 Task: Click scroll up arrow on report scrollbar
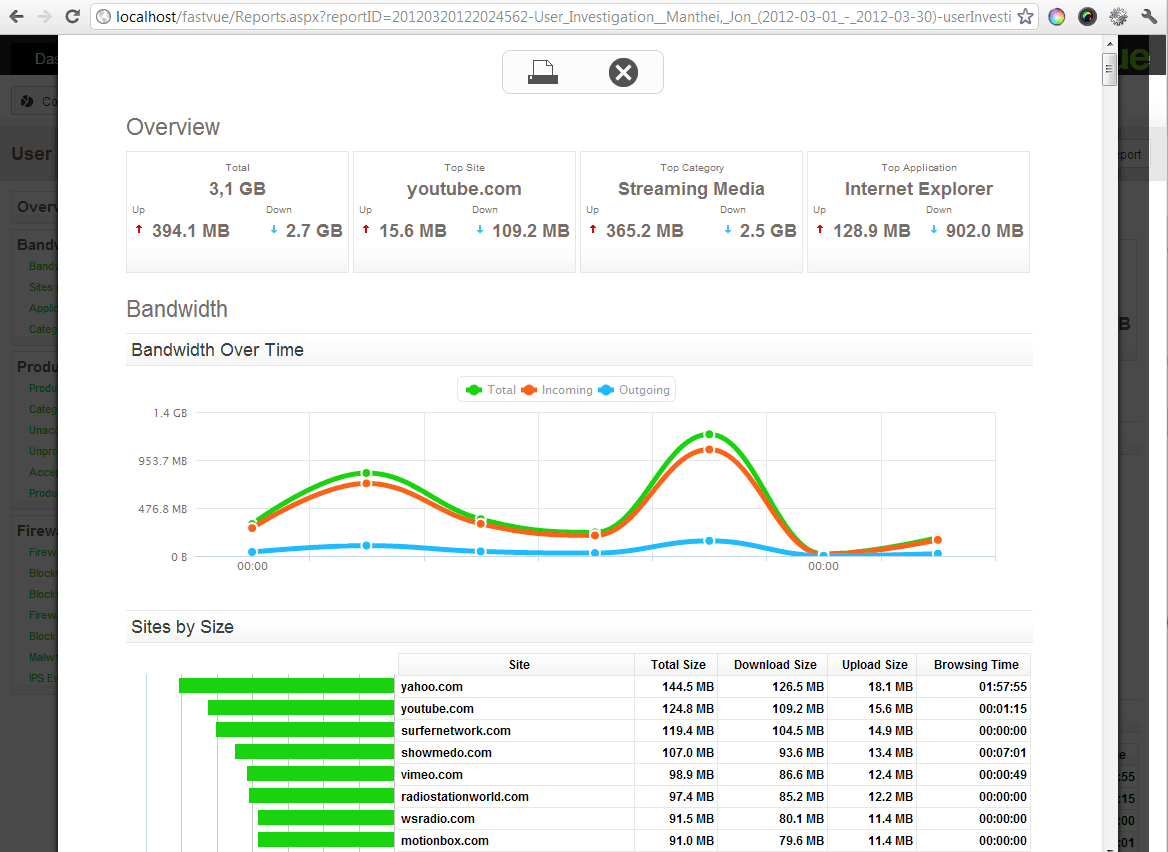point(1109,43)
